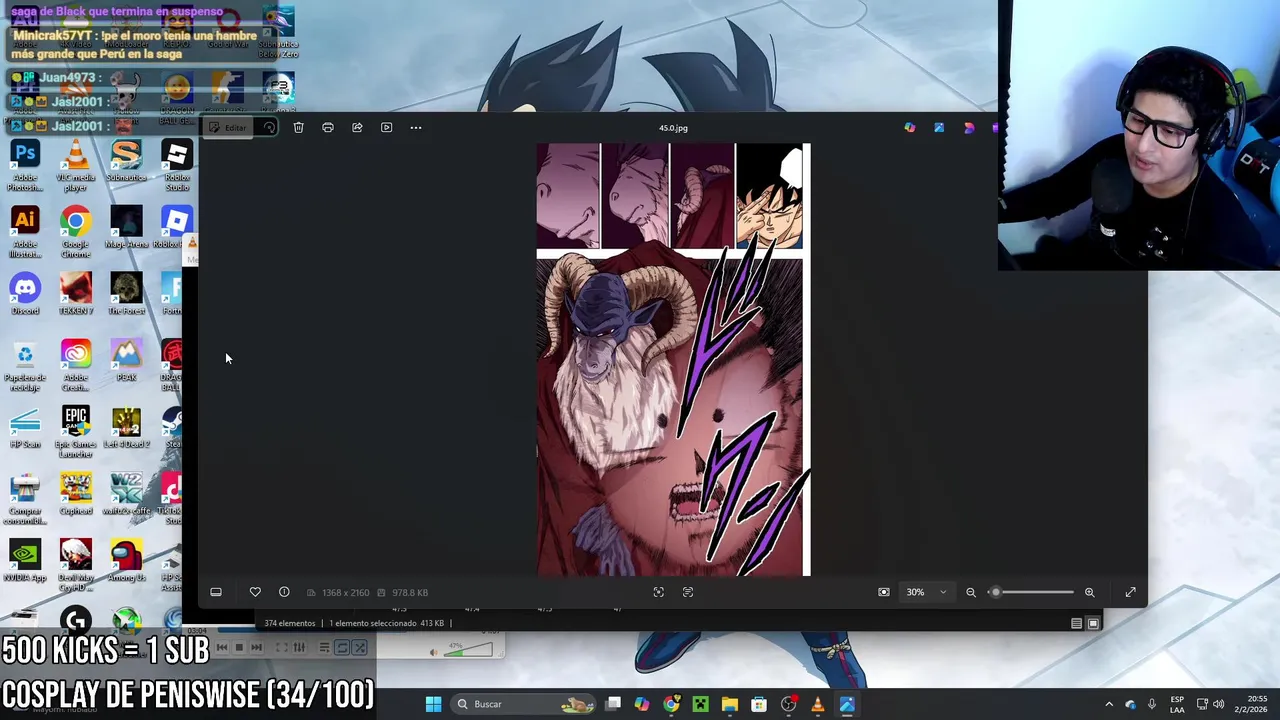Click the multicolor Copilot-style icon in title bar

pos(910,127)
